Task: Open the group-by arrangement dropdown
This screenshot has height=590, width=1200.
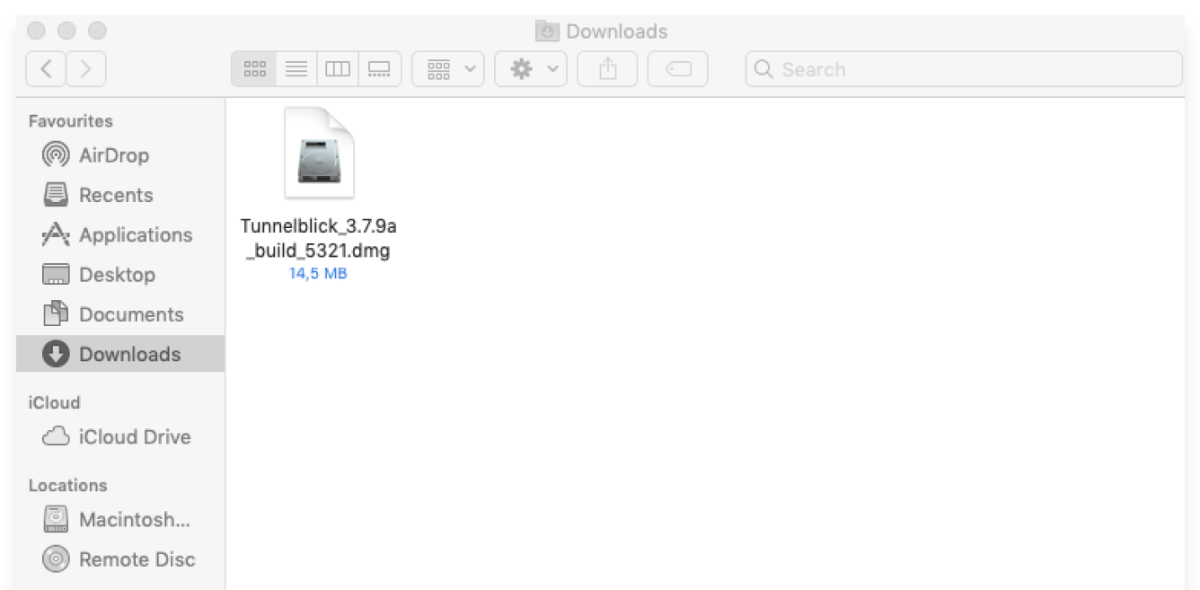Action: (449, 69)
